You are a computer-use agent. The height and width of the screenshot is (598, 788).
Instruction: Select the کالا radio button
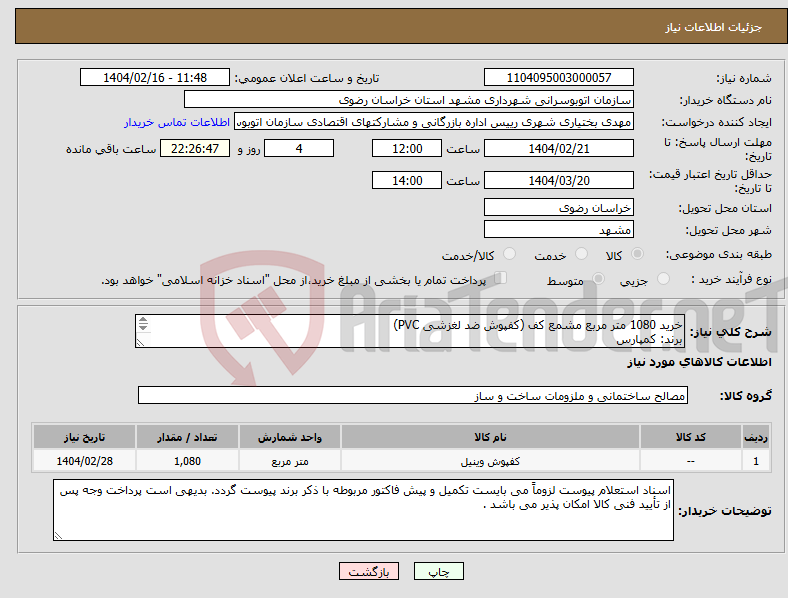coord(637,254)
